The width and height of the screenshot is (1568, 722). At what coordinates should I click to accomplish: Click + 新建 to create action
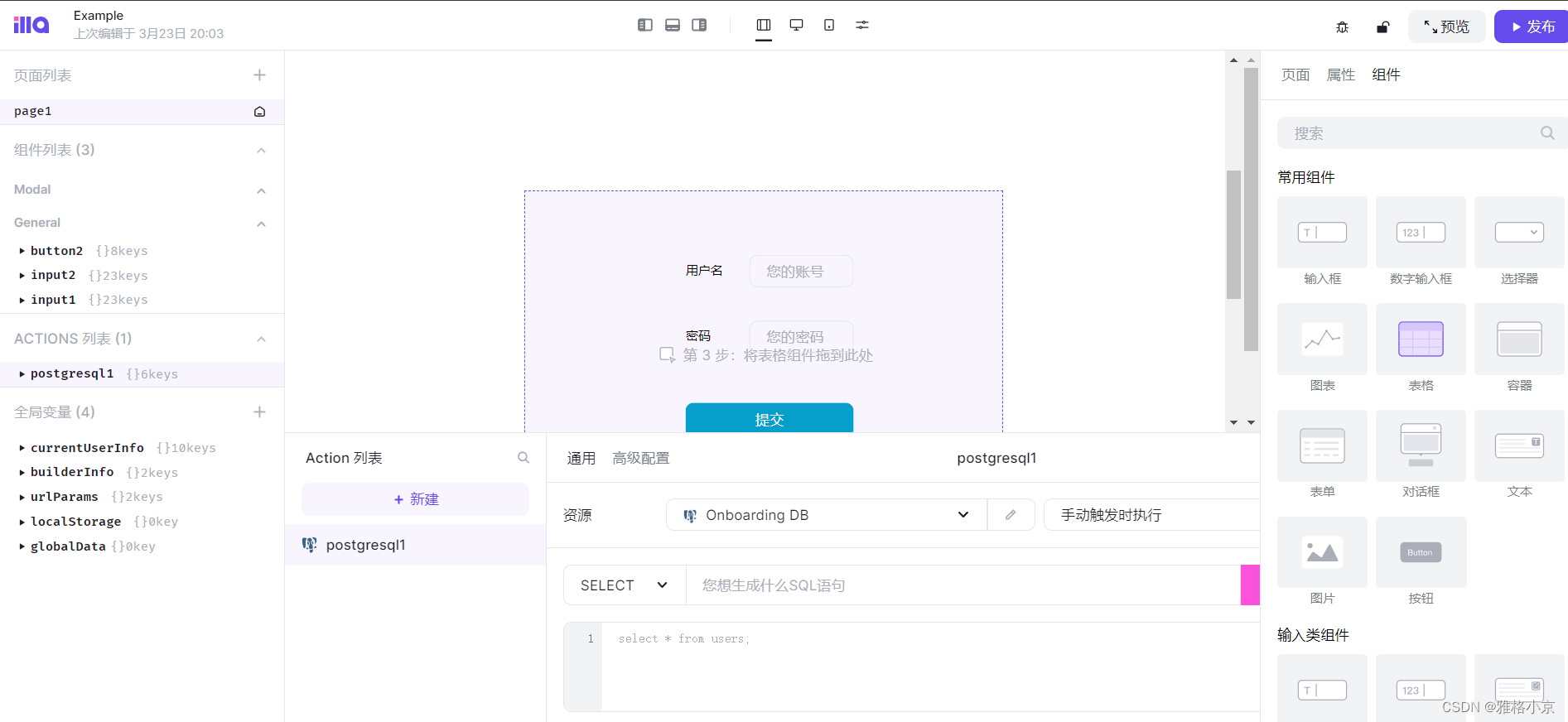(x=416, y=499)
